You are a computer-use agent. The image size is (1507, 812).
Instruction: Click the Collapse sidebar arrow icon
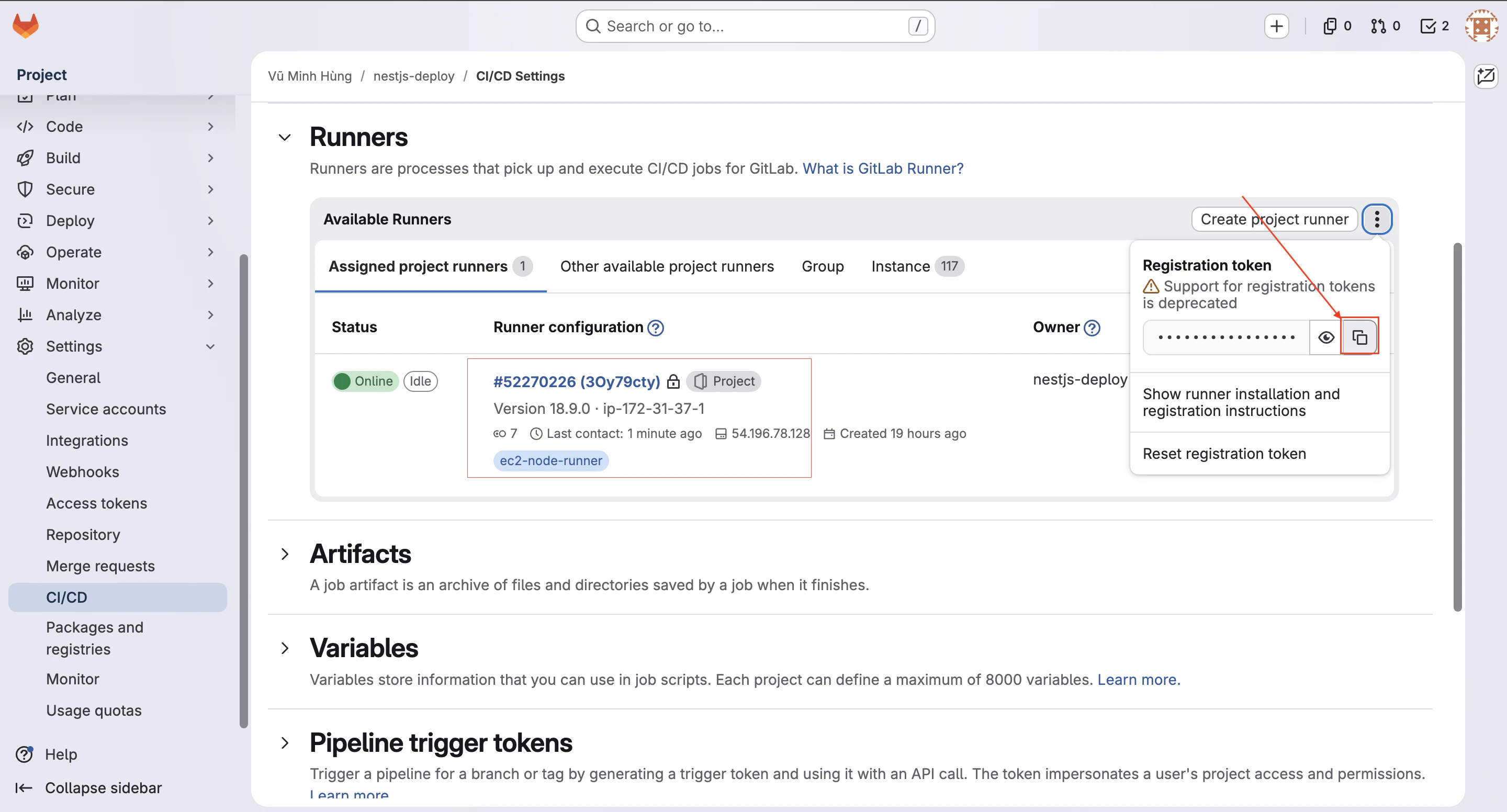click(x=24, y=787)
